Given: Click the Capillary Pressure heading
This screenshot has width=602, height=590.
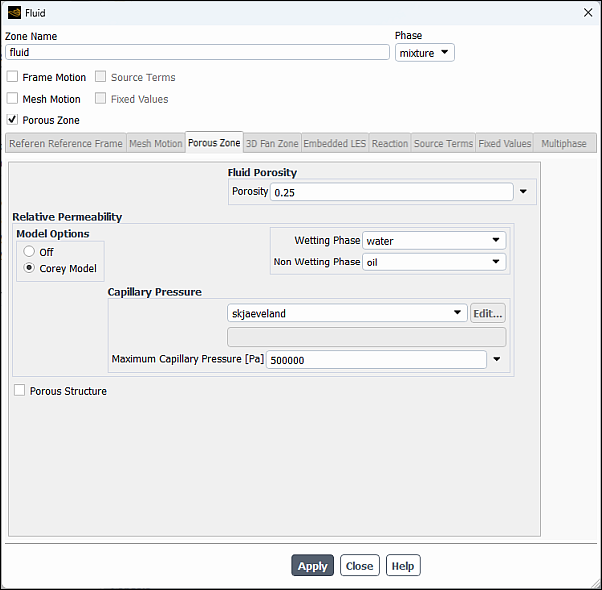Looking at the screenshot, I should (154, 292).
